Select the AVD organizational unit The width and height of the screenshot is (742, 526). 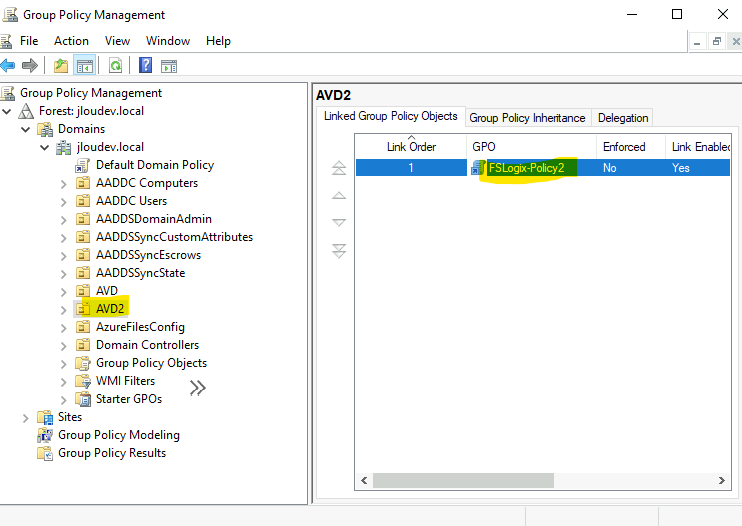[x=106, y=291]
